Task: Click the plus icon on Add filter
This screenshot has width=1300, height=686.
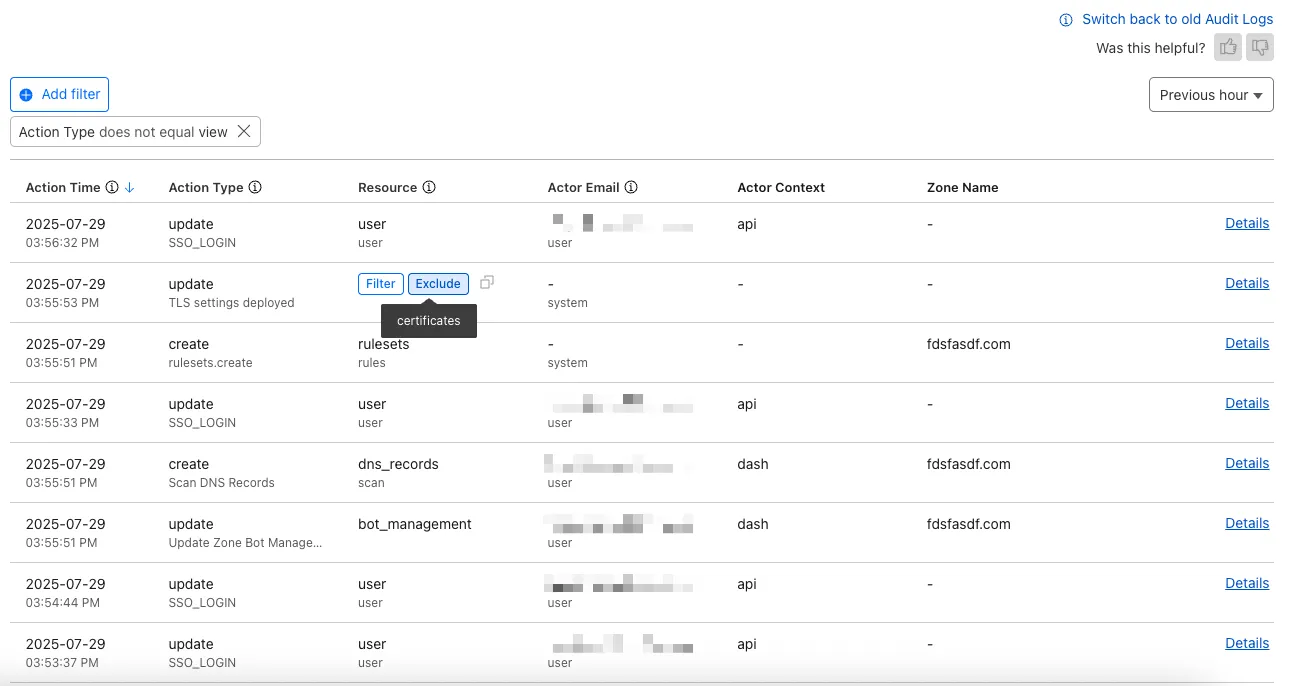Action: click(x=25, y=94)
